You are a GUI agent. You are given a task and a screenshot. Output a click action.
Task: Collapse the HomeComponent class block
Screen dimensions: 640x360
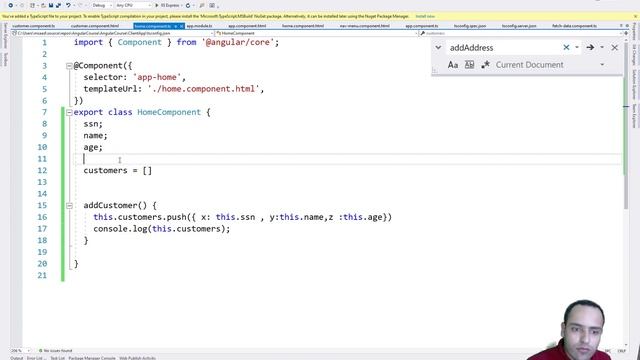(69, 112)
